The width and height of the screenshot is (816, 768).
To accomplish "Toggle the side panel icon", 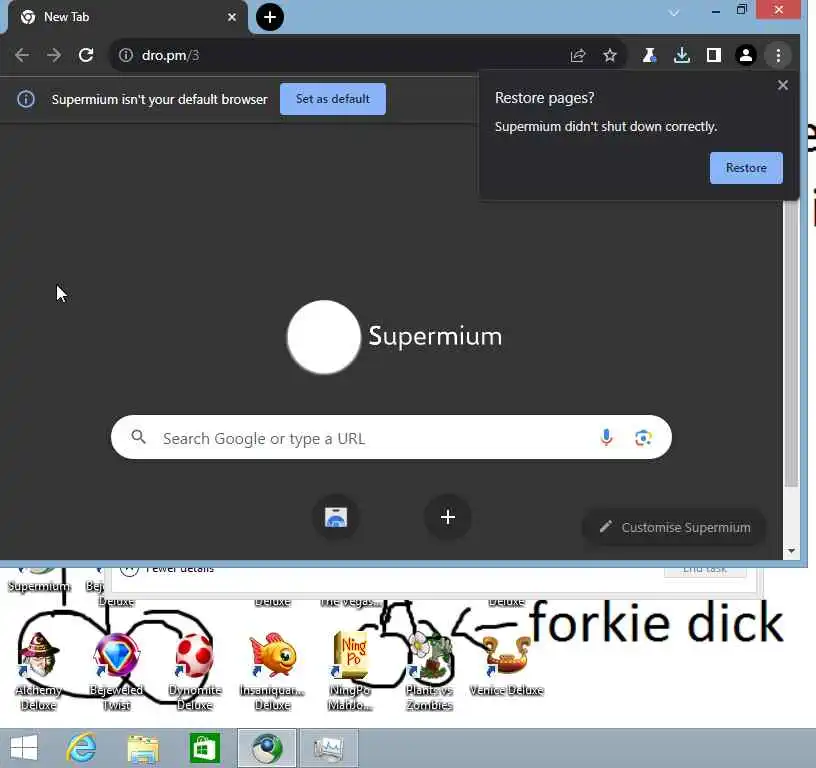I will [x=713, y=55].
